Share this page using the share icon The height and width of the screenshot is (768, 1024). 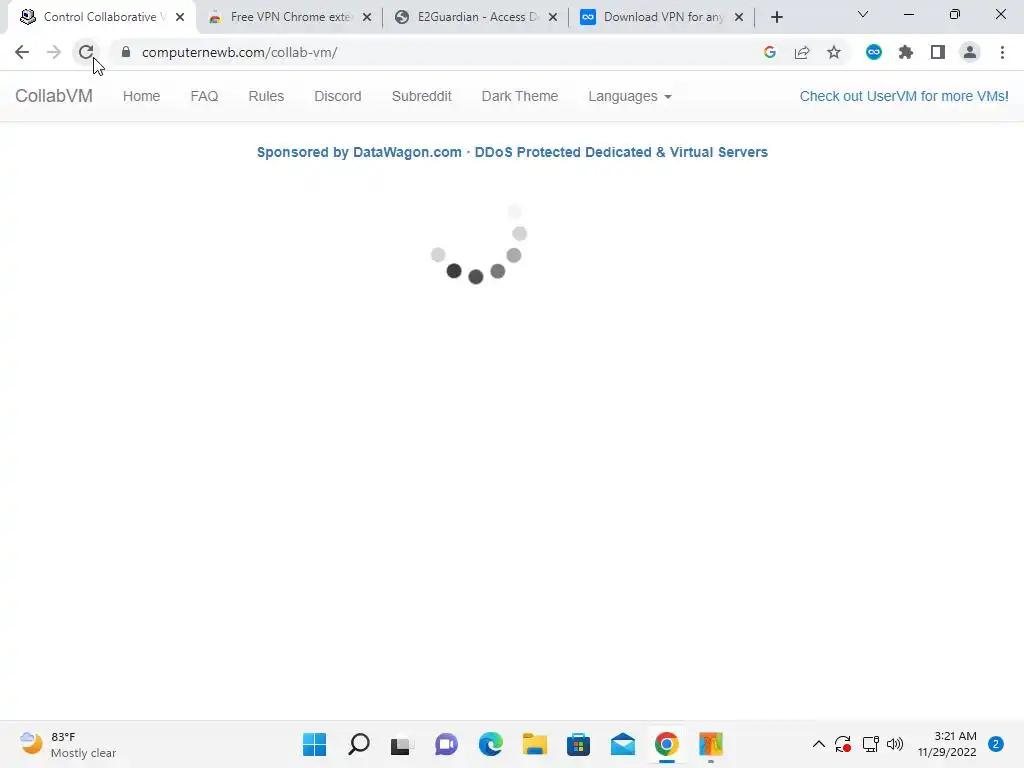[802, 52]
